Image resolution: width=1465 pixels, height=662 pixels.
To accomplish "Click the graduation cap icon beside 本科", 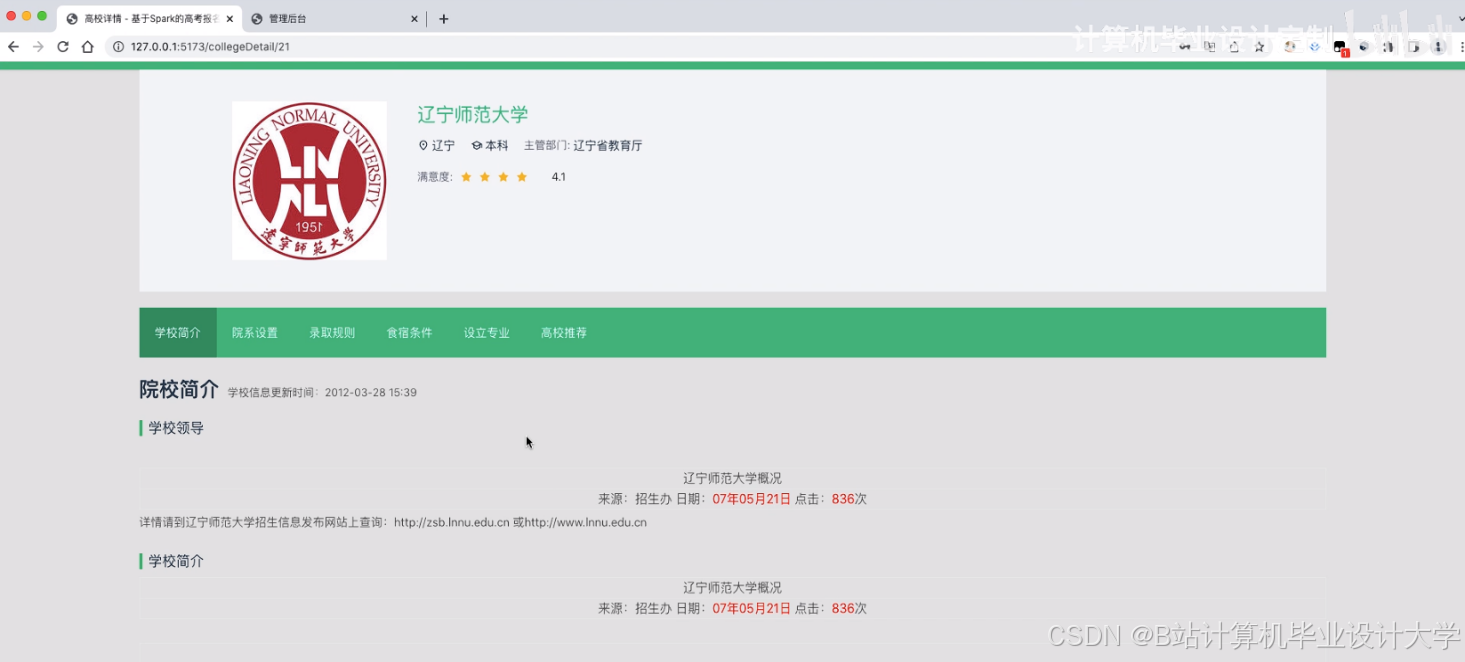I will [479, 144].
